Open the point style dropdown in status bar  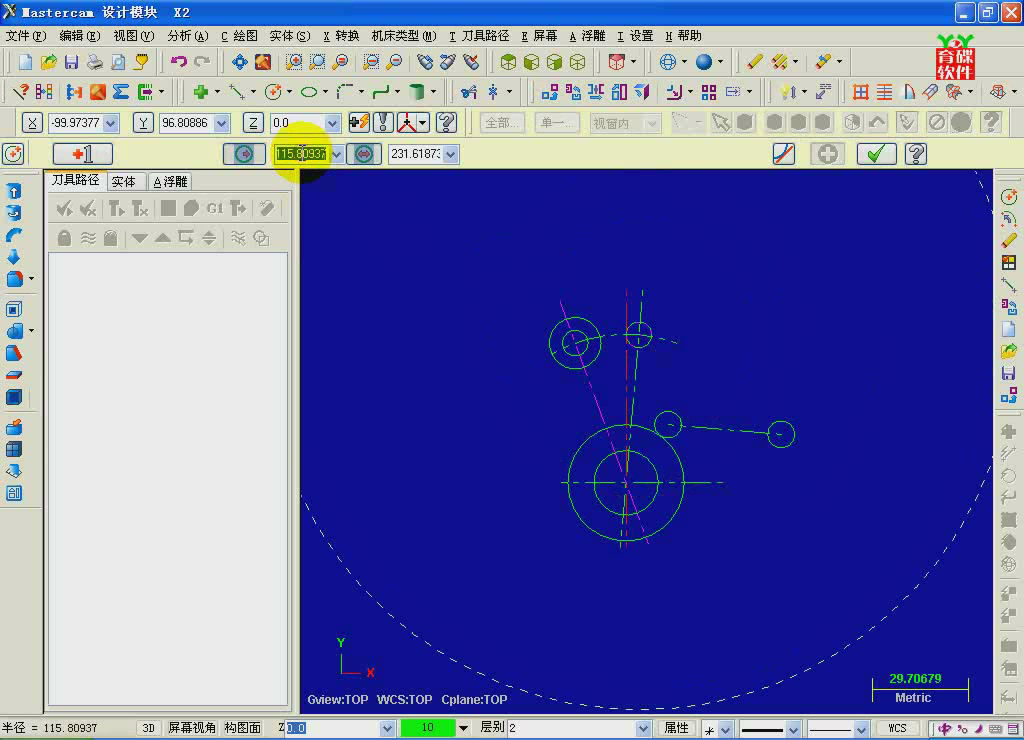(x=725, y=728)
